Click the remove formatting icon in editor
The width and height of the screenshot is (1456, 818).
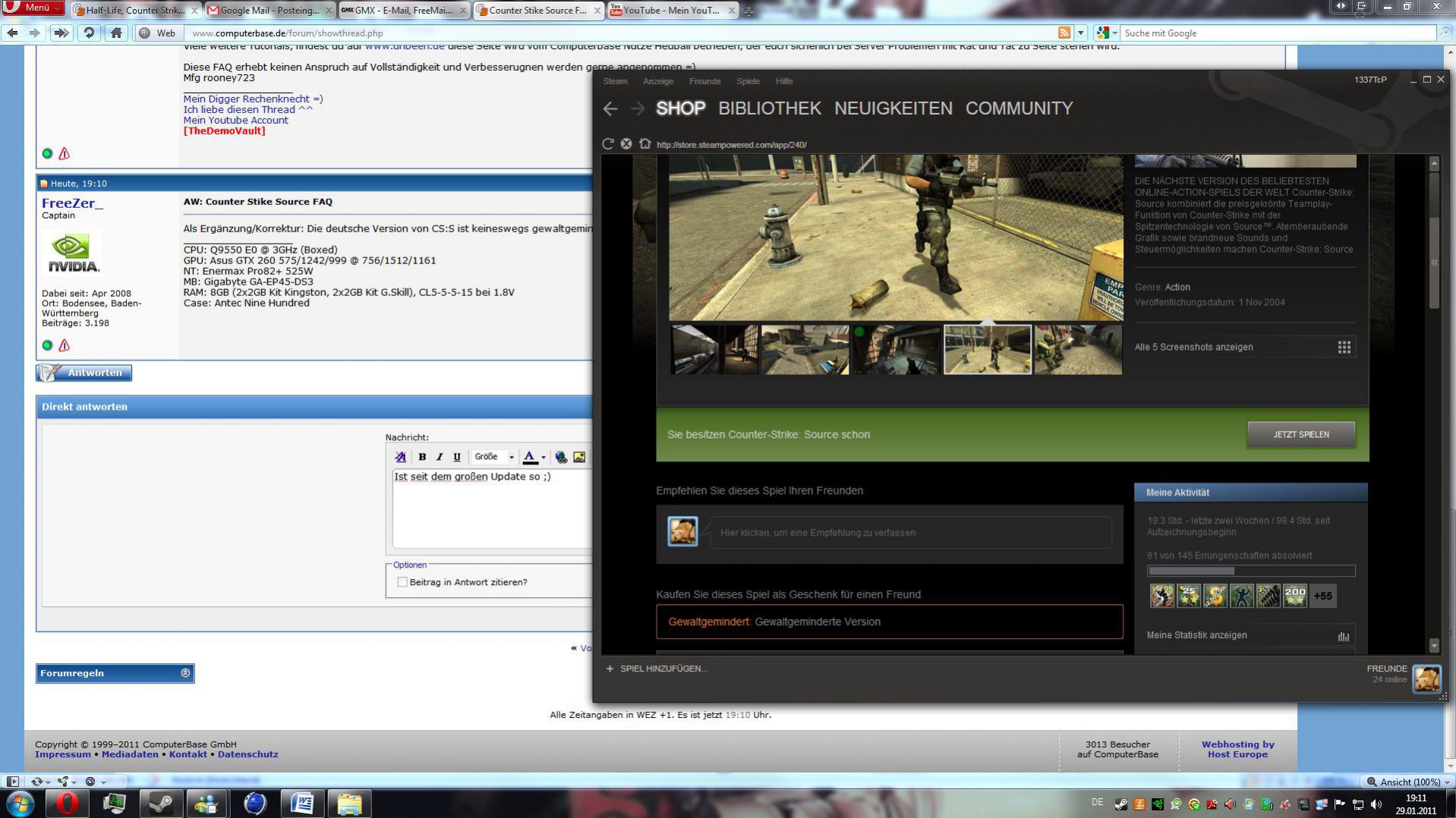coord(401,457)
